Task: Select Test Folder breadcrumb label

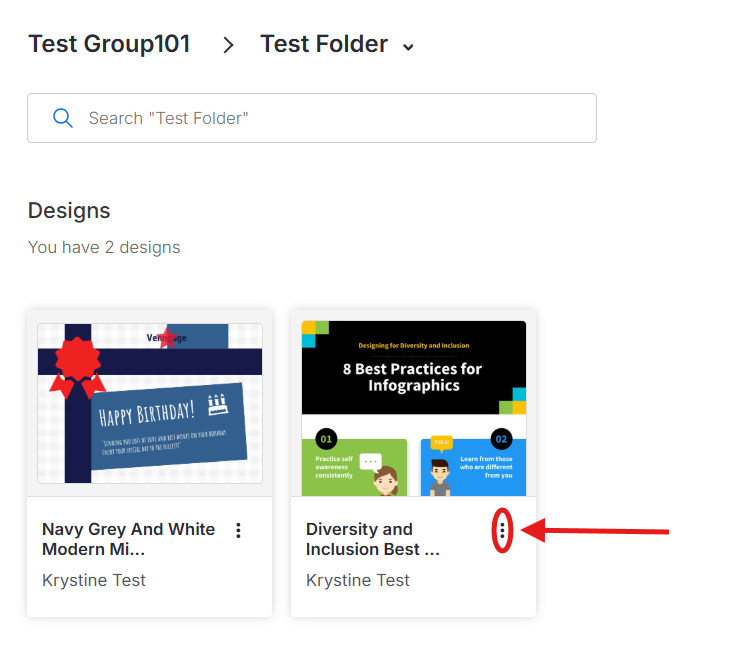Action: click(x=324, y=44)
